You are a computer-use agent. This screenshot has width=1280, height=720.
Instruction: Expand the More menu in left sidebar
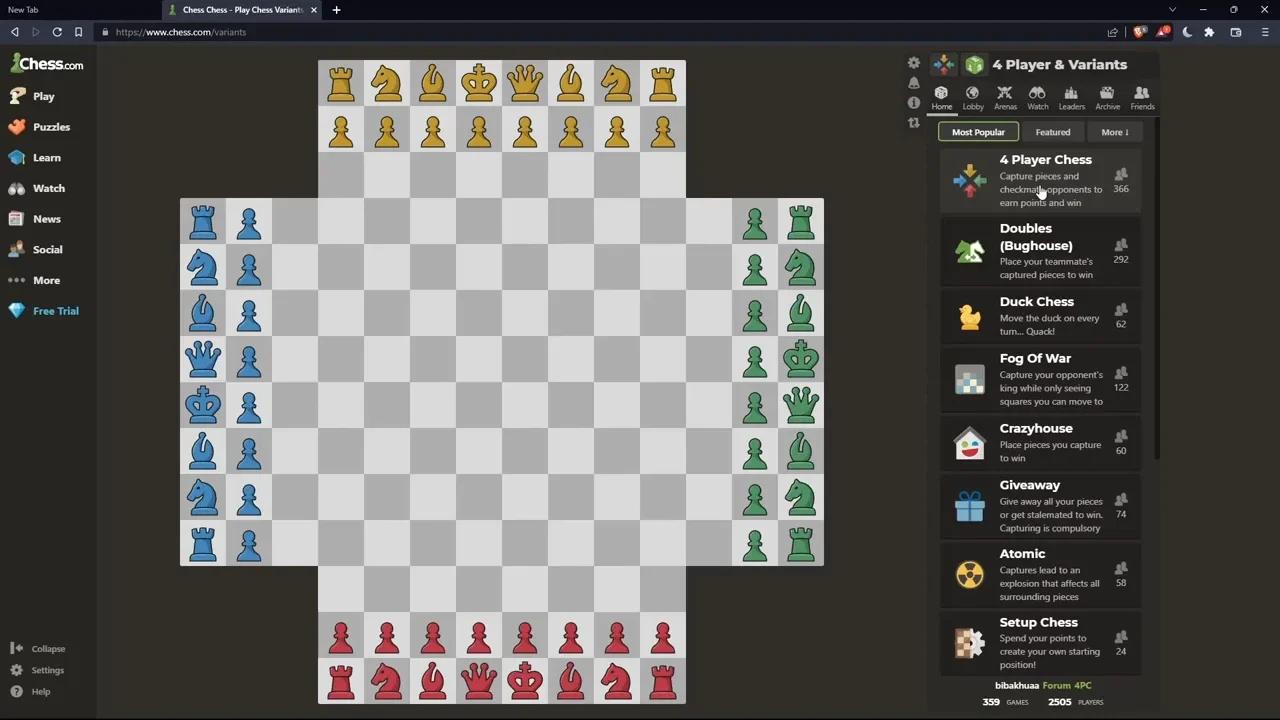coord(34,280)
